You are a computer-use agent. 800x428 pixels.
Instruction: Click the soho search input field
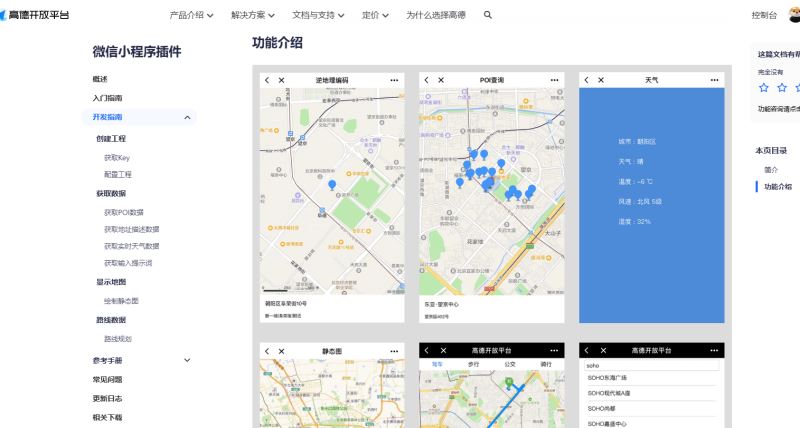652,365
